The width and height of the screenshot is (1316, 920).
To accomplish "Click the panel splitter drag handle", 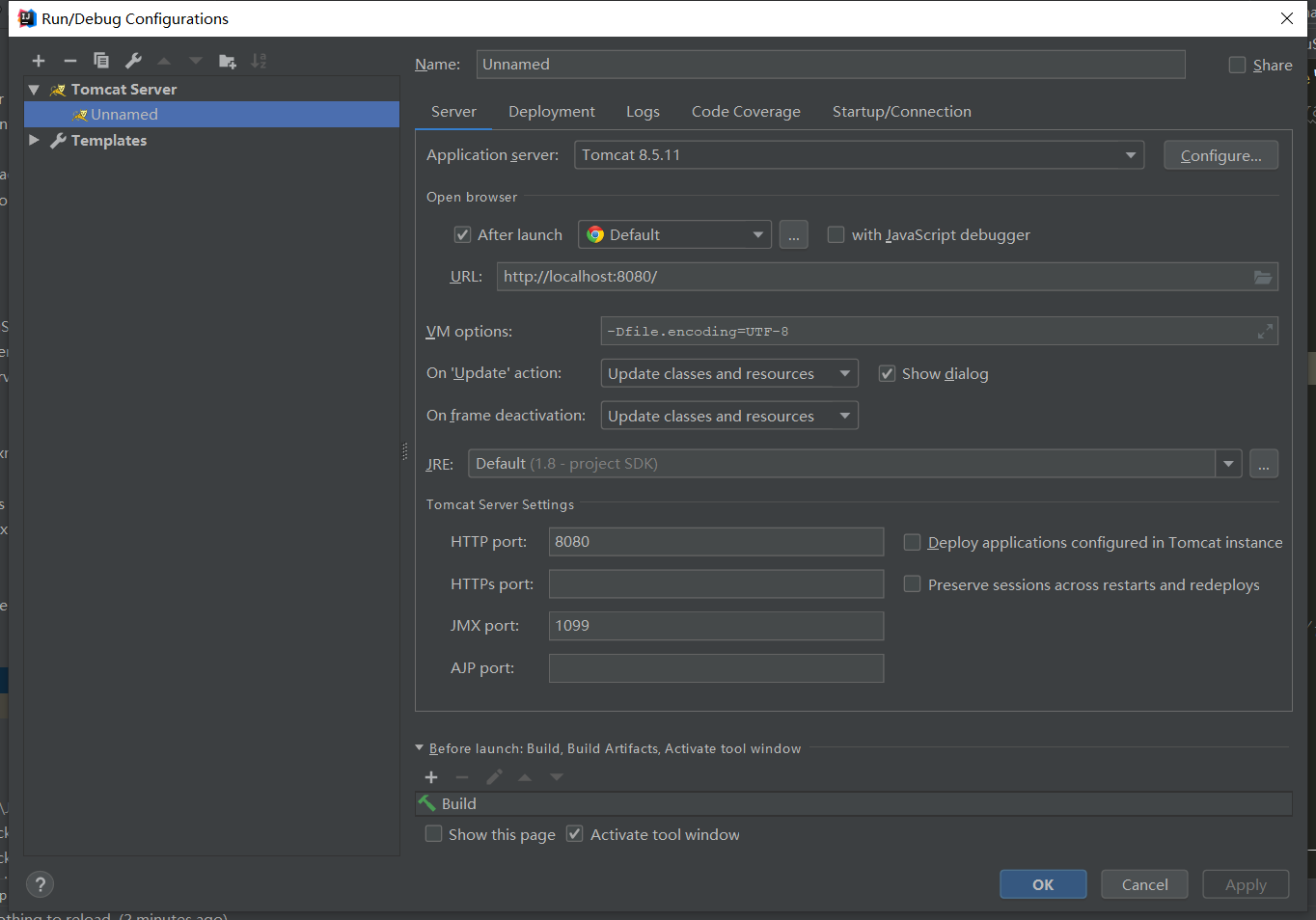I will pos(405,452).
